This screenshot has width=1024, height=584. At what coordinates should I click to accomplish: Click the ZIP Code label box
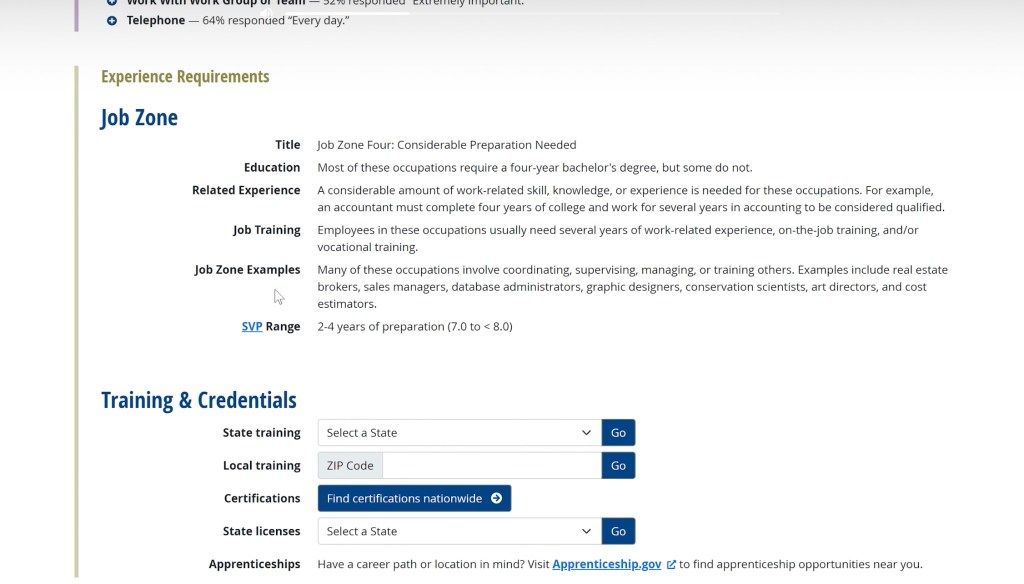(x=350, y=465)
